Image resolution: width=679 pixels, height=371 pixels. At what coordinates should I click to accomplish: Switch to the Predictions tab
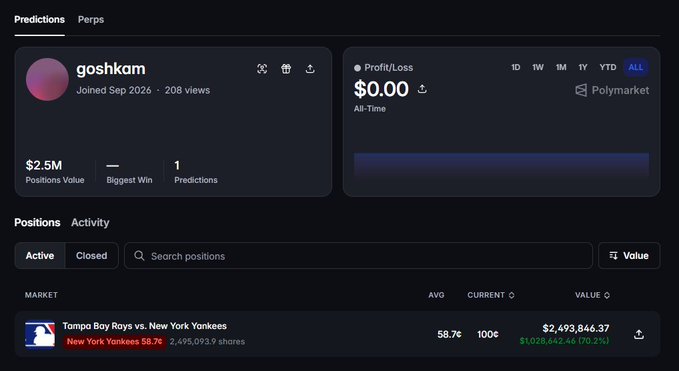[x=39, y=19]
